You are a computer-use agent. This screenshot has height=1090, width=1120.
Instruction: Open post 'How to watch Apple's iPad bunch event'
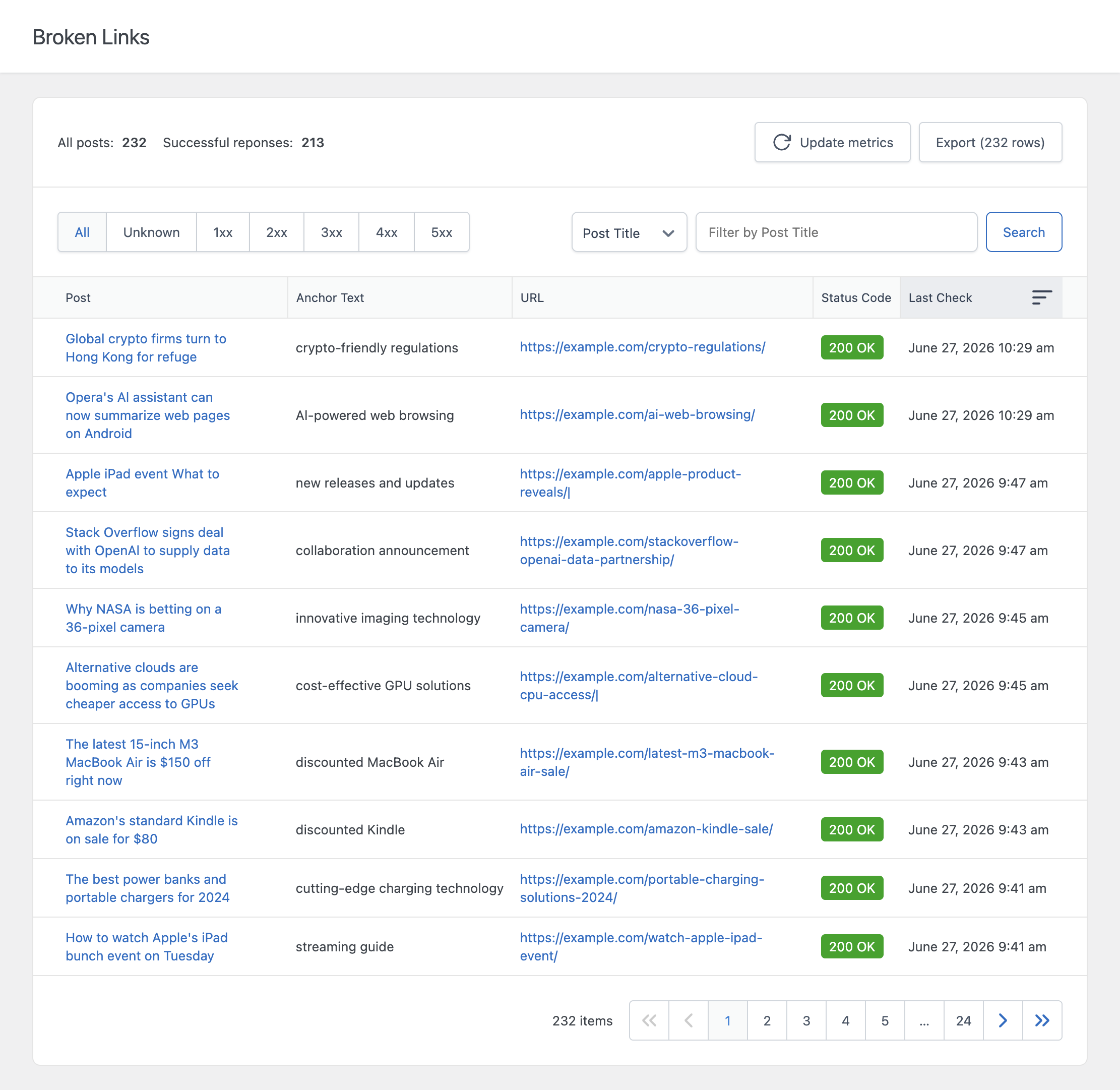(x=147, y=946)
